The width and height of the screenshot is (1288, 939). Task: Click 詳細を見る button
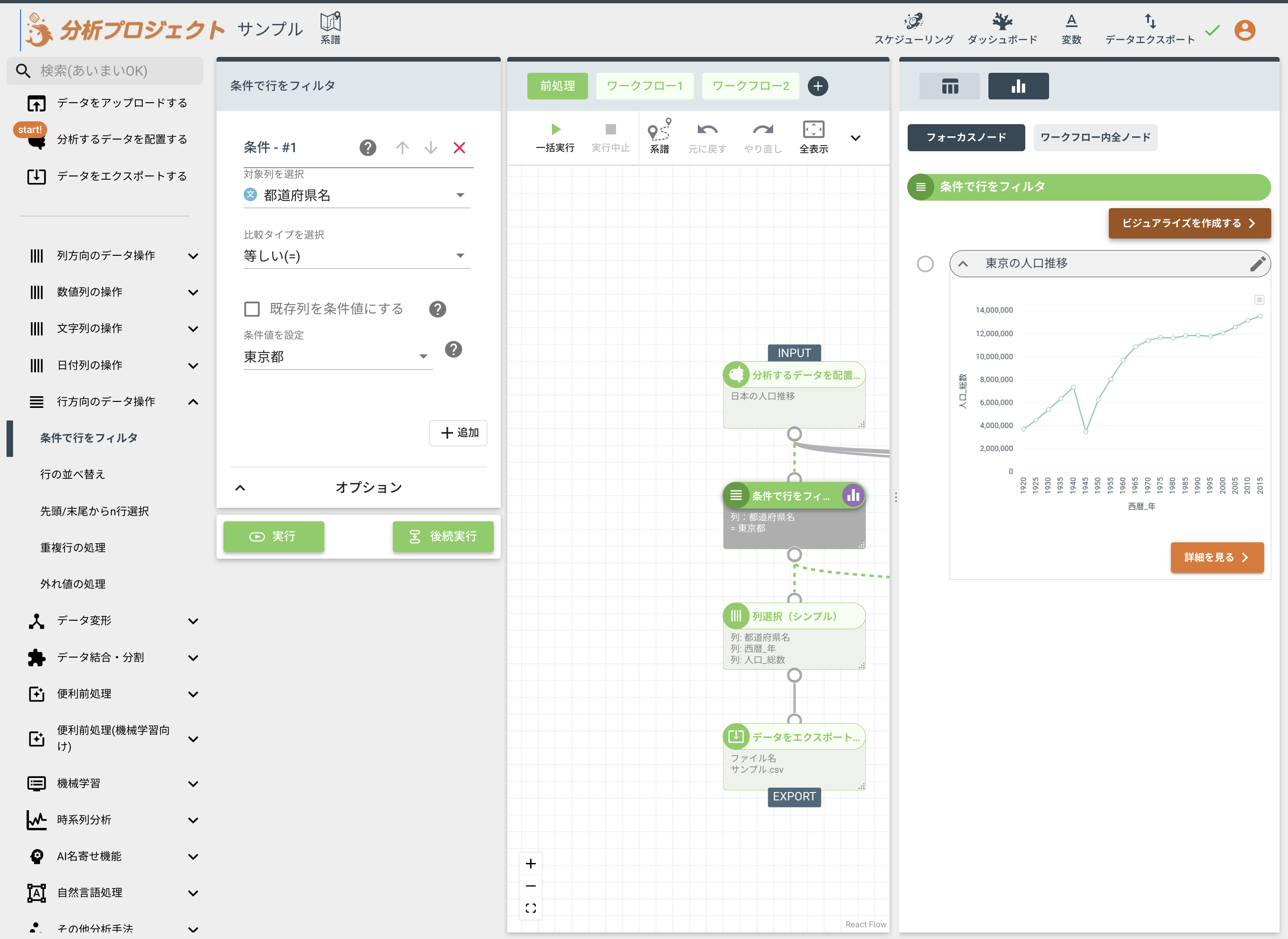tap(1217, 558)
